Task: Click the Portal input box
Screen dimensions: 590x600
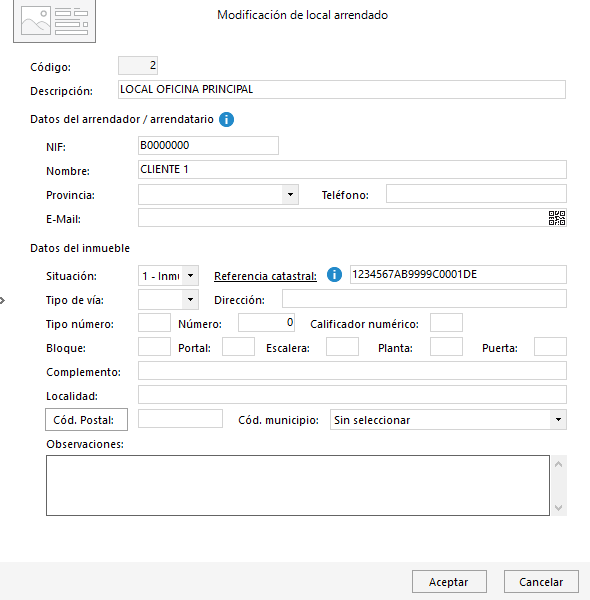Action: point(238,347)
